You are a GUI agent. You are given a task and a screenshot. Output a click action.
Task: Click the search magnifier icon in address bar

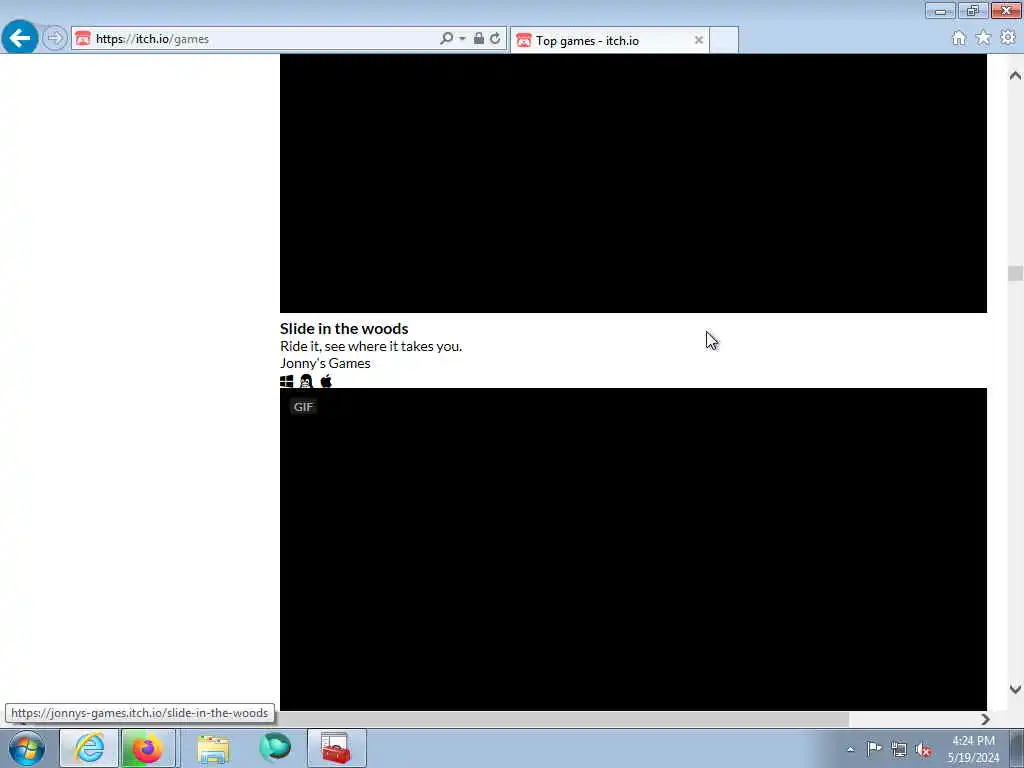point(447,39)
